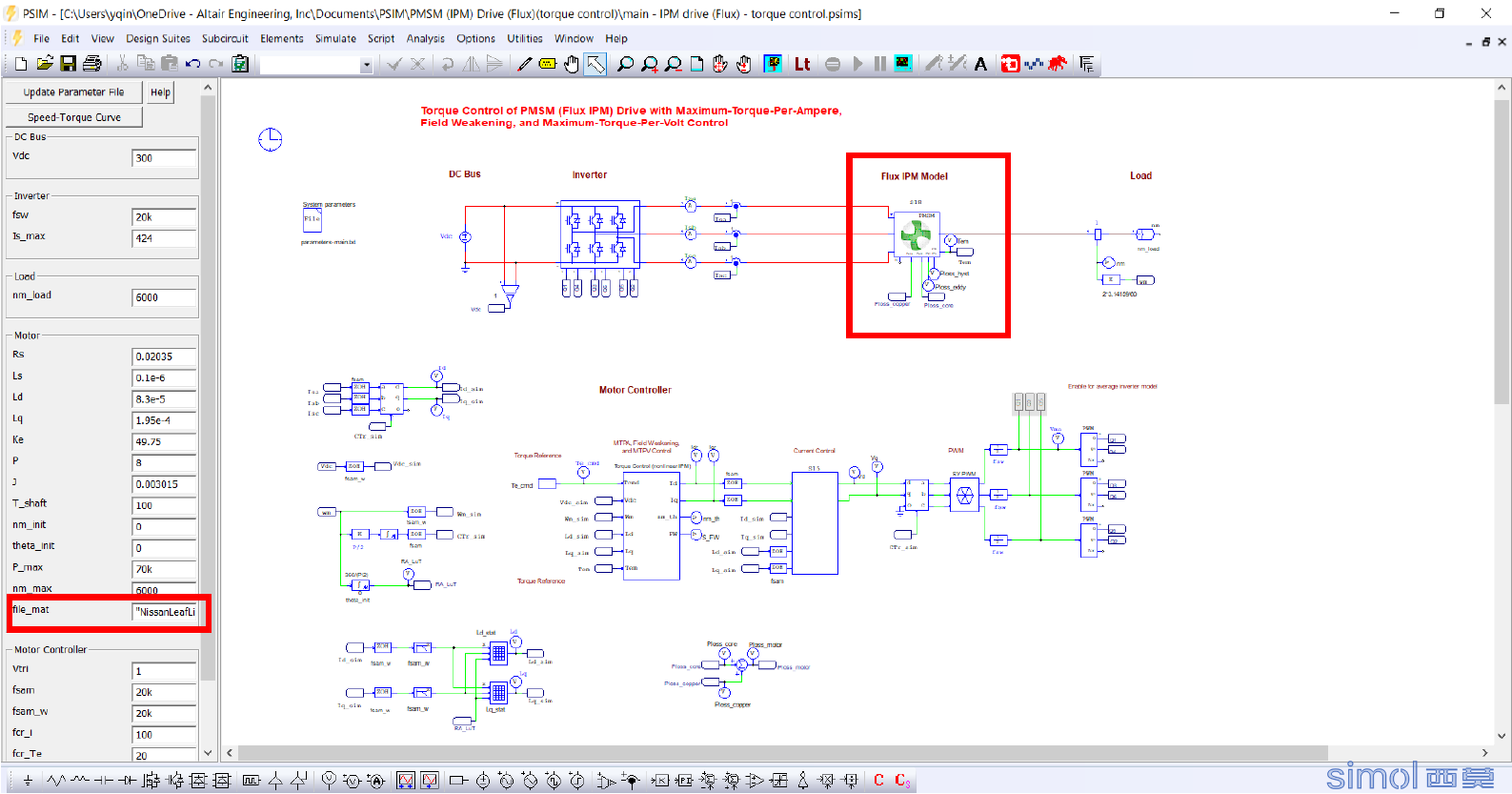Click the Update Parameter File button
Image resolution: width=1512 pixels, height=794 pixels.
tap(73, 92)
